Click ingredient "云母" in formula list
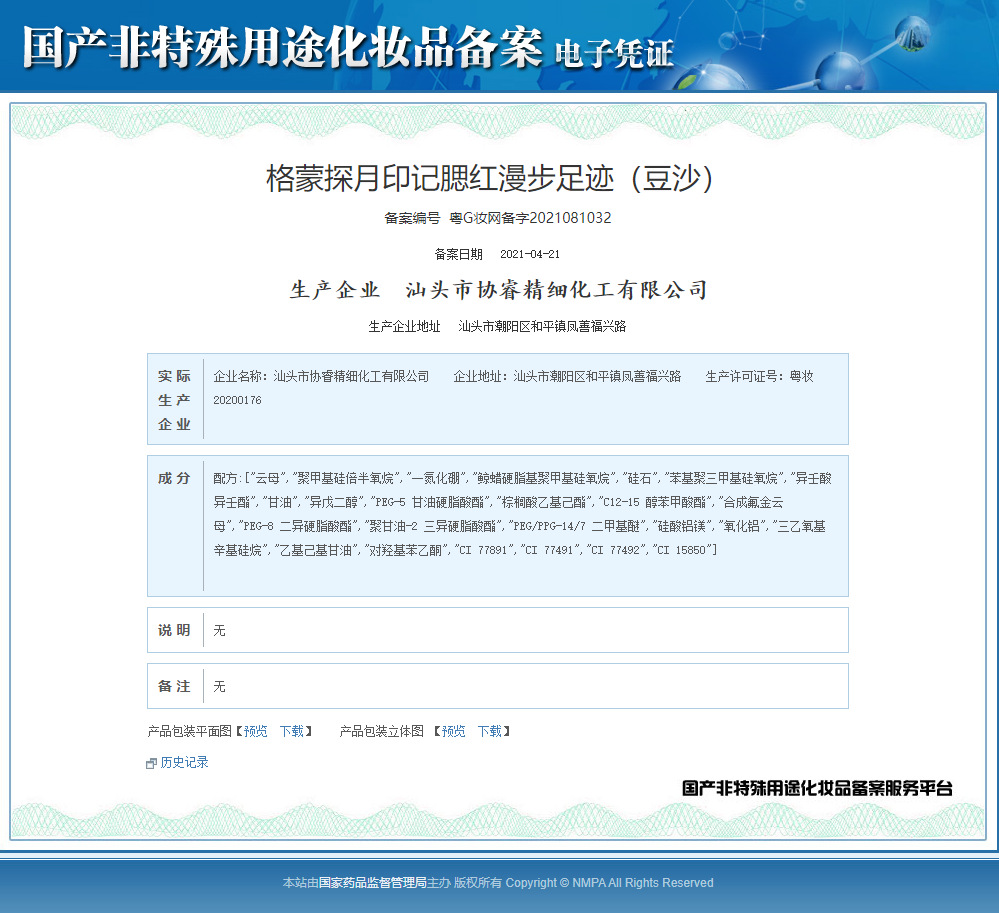The width and height of the screenshot is (999, 913). 268,478
